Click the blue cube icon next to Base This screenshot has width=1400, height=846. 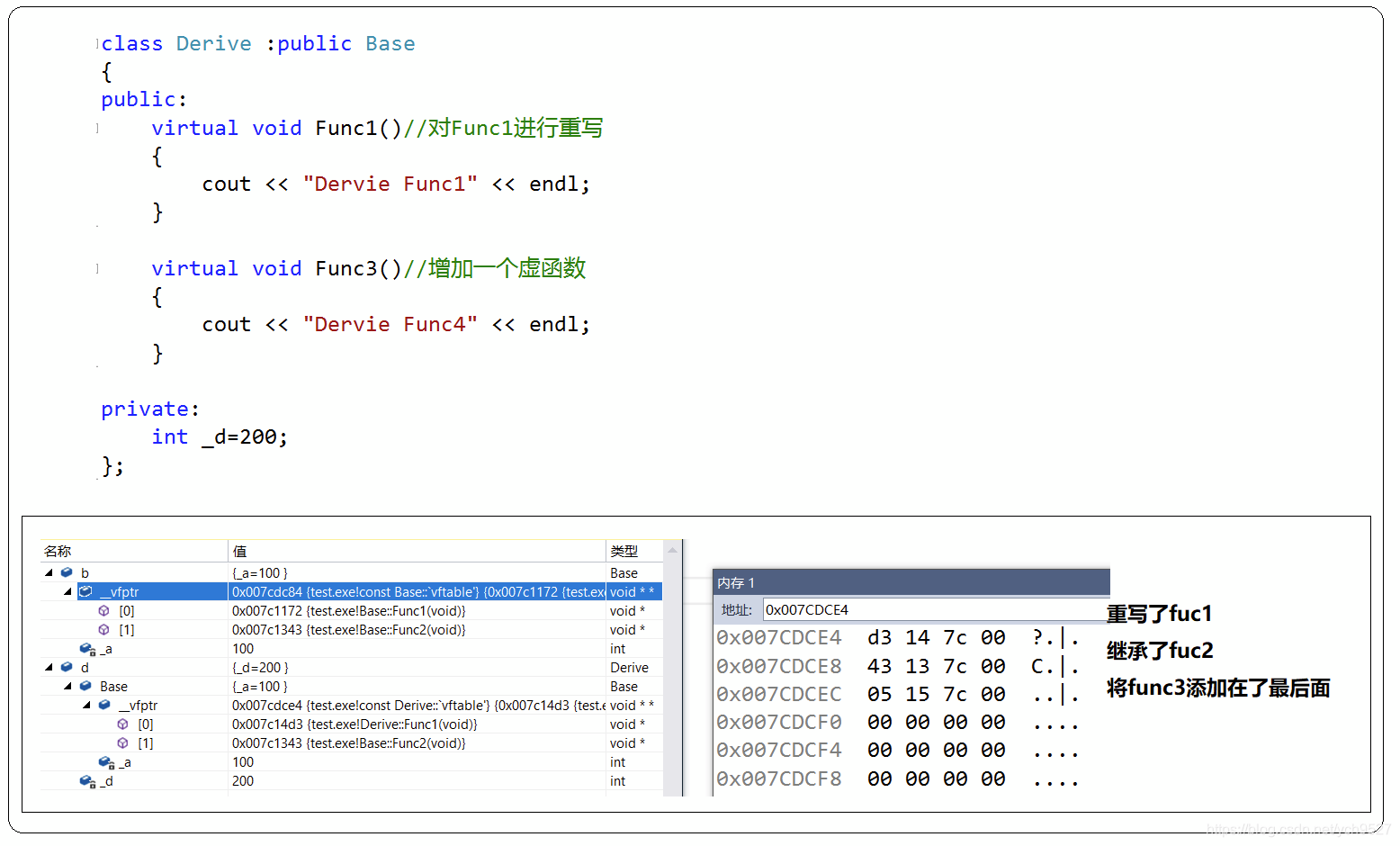click(x=85, y=686)
